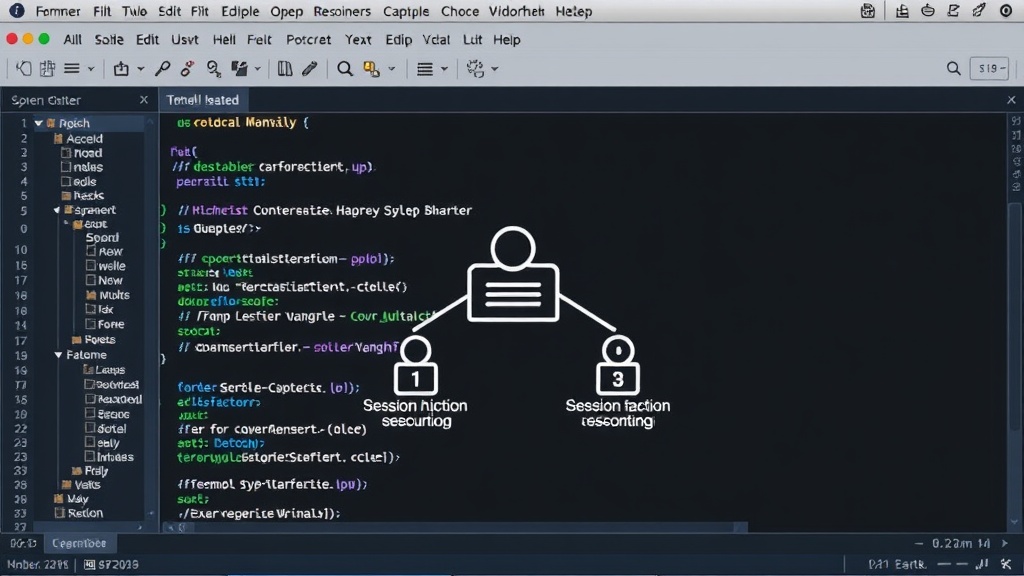The height and width of the screenshot is (576, 1024).
Task: Toggle checkbox next to 'edls' tree item
Action: (66, 181)
